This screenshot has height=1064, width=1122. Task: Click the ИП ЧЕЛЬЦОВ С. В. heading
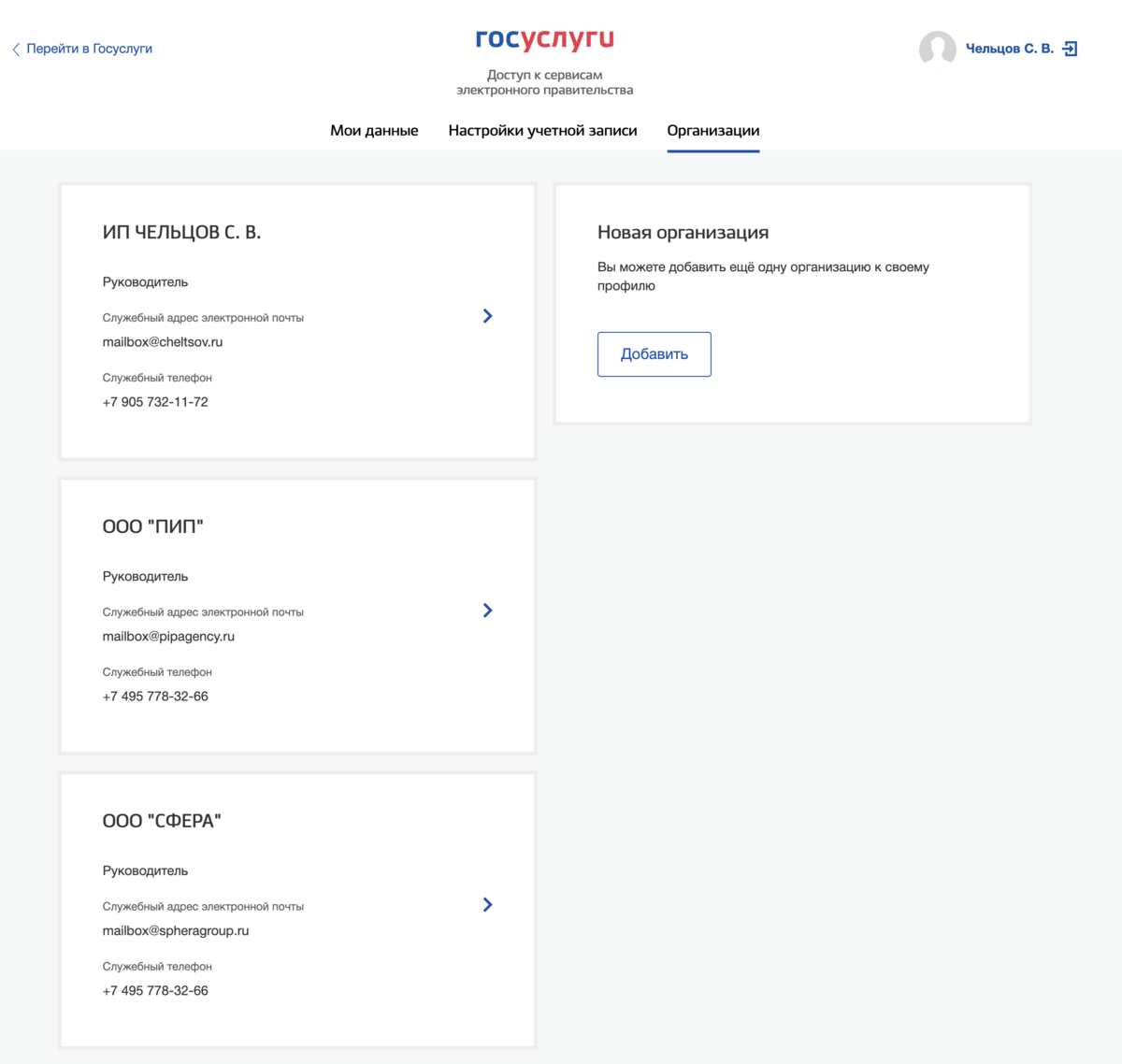pyautogui.click(x=181, y=233)
